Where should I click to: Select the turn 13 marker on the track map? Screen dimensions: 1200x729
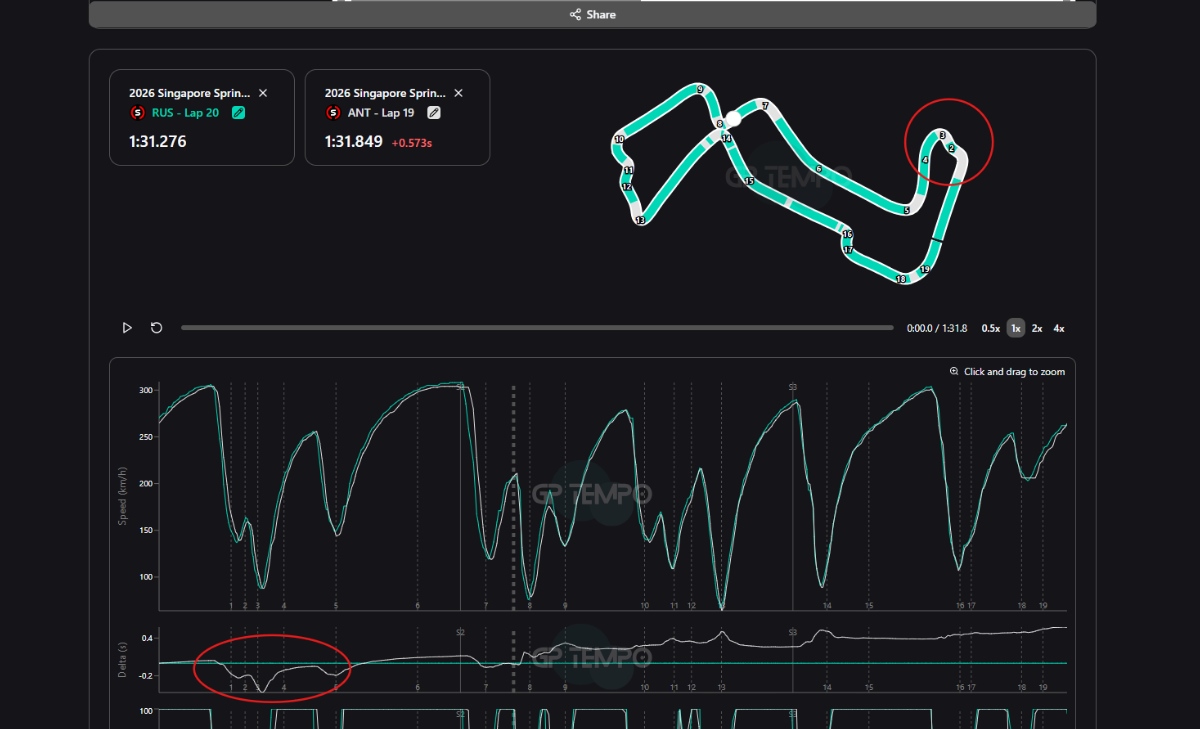point(640,219)
